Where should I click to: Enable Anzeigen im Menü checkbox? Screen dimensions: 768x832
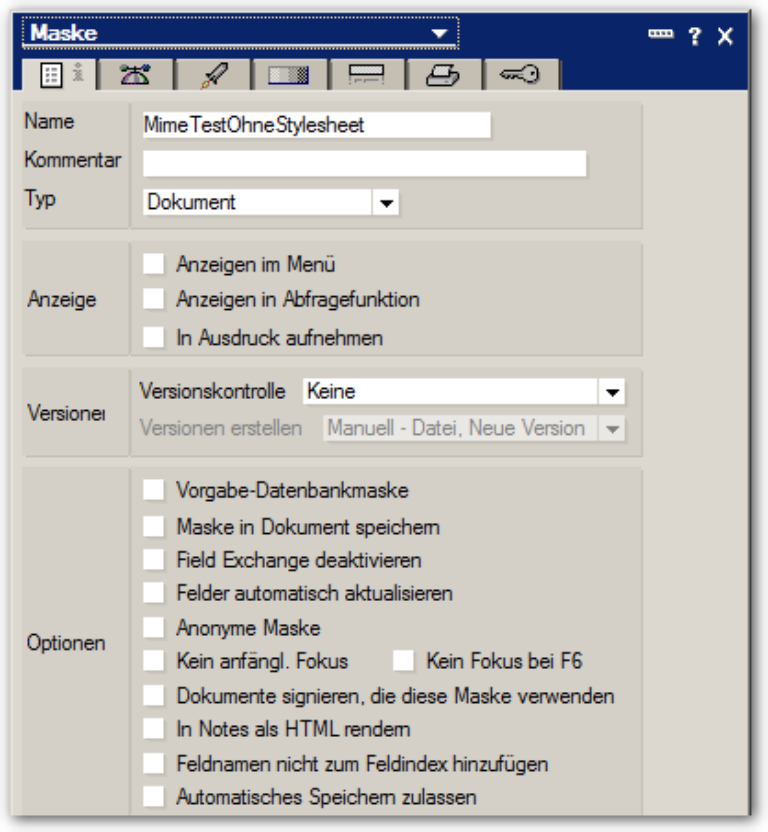(x=153, y=264)
